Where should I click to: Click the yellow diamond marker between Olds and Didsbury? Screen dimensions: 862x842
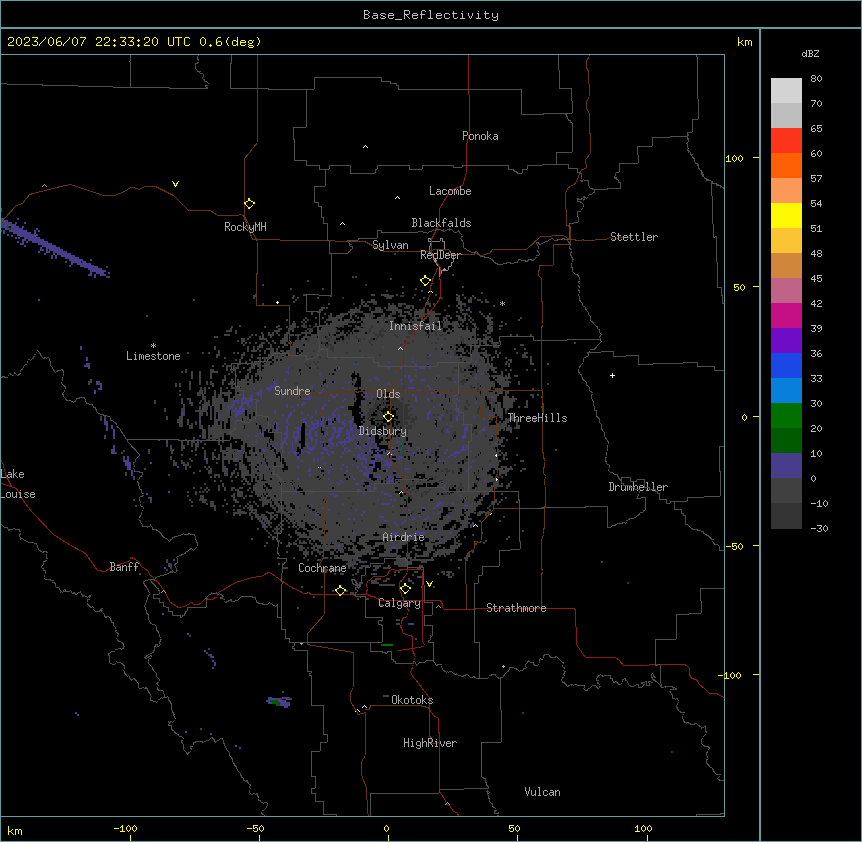pos(388,416)
